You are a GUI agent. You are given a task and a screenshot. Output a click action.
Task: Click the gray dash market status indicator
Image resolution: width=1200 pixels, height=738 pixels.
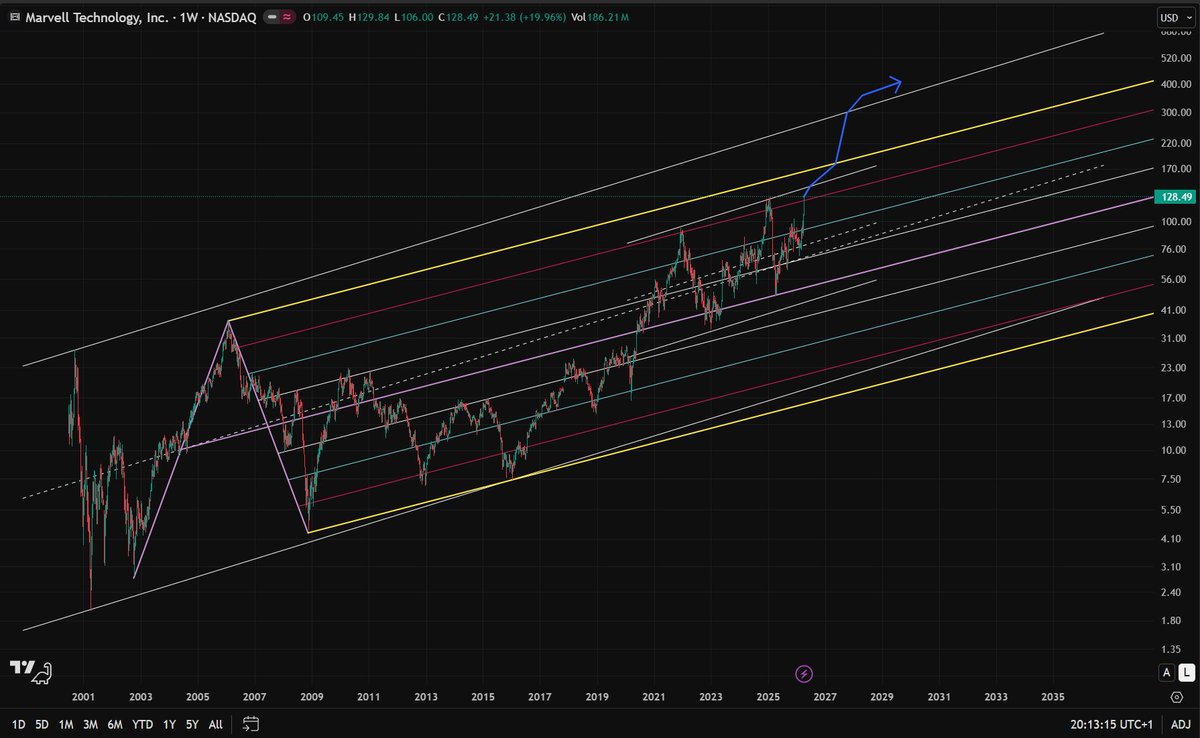click(x=271, y=17)
